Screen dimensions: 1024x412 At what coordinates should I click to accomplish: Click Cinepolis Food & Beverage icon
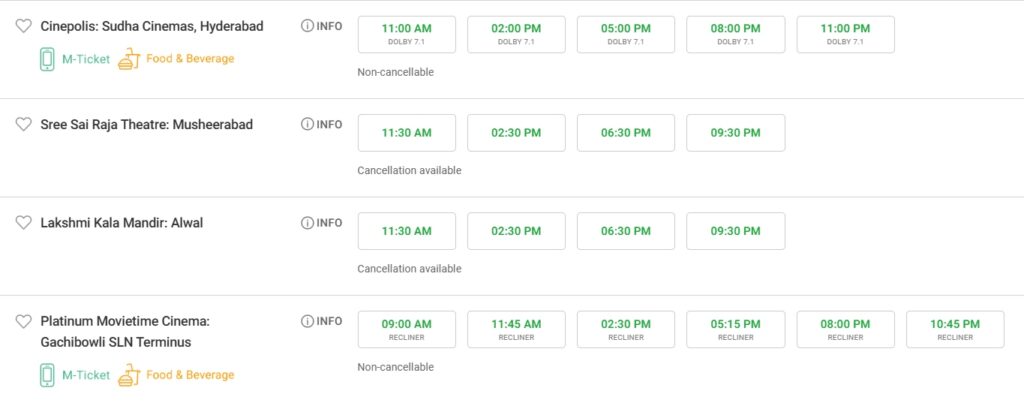pyautogui.click(x=127, y=59)
